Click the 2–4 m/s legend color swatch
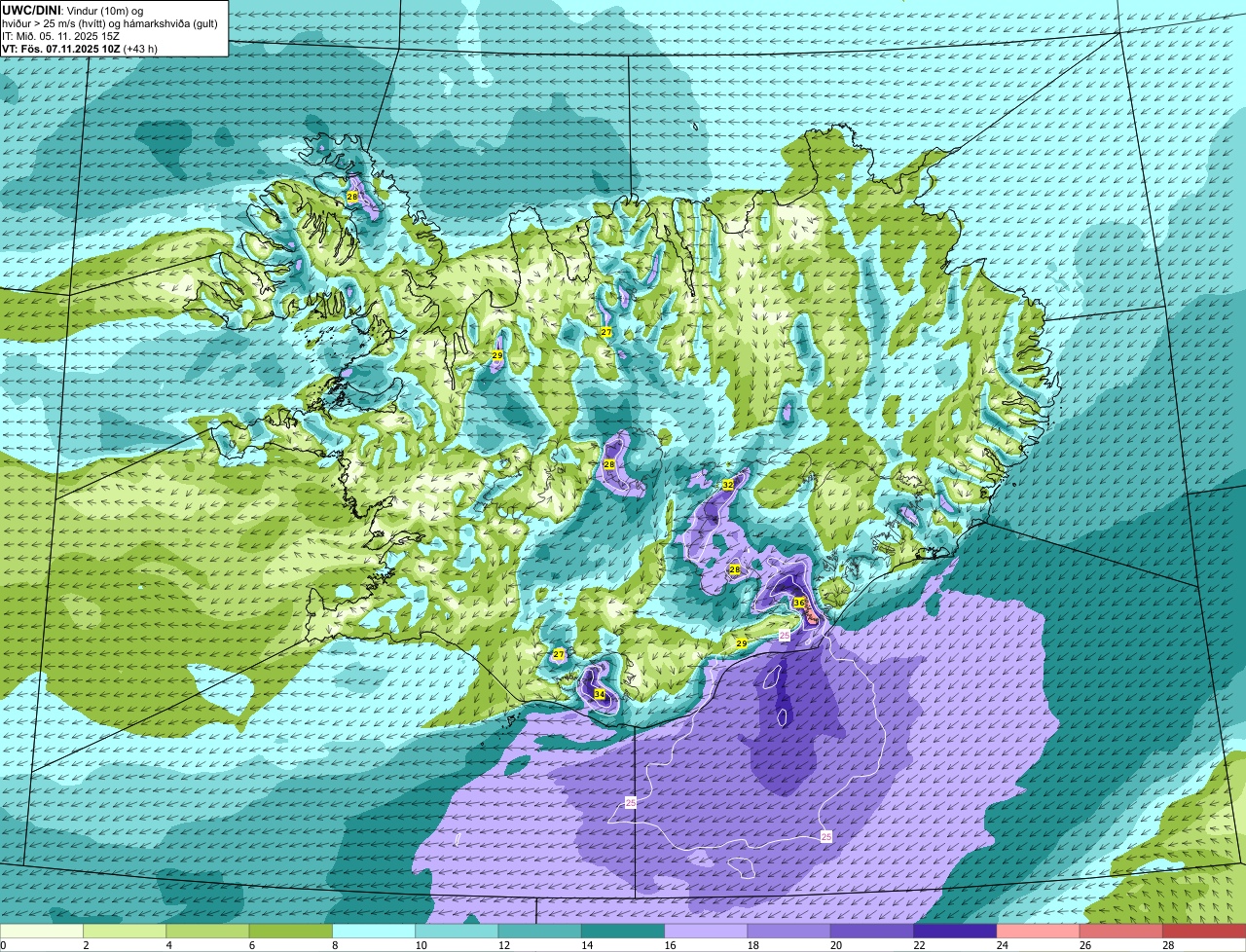This screenshot has width=1246, height=952. pos(125,931)
